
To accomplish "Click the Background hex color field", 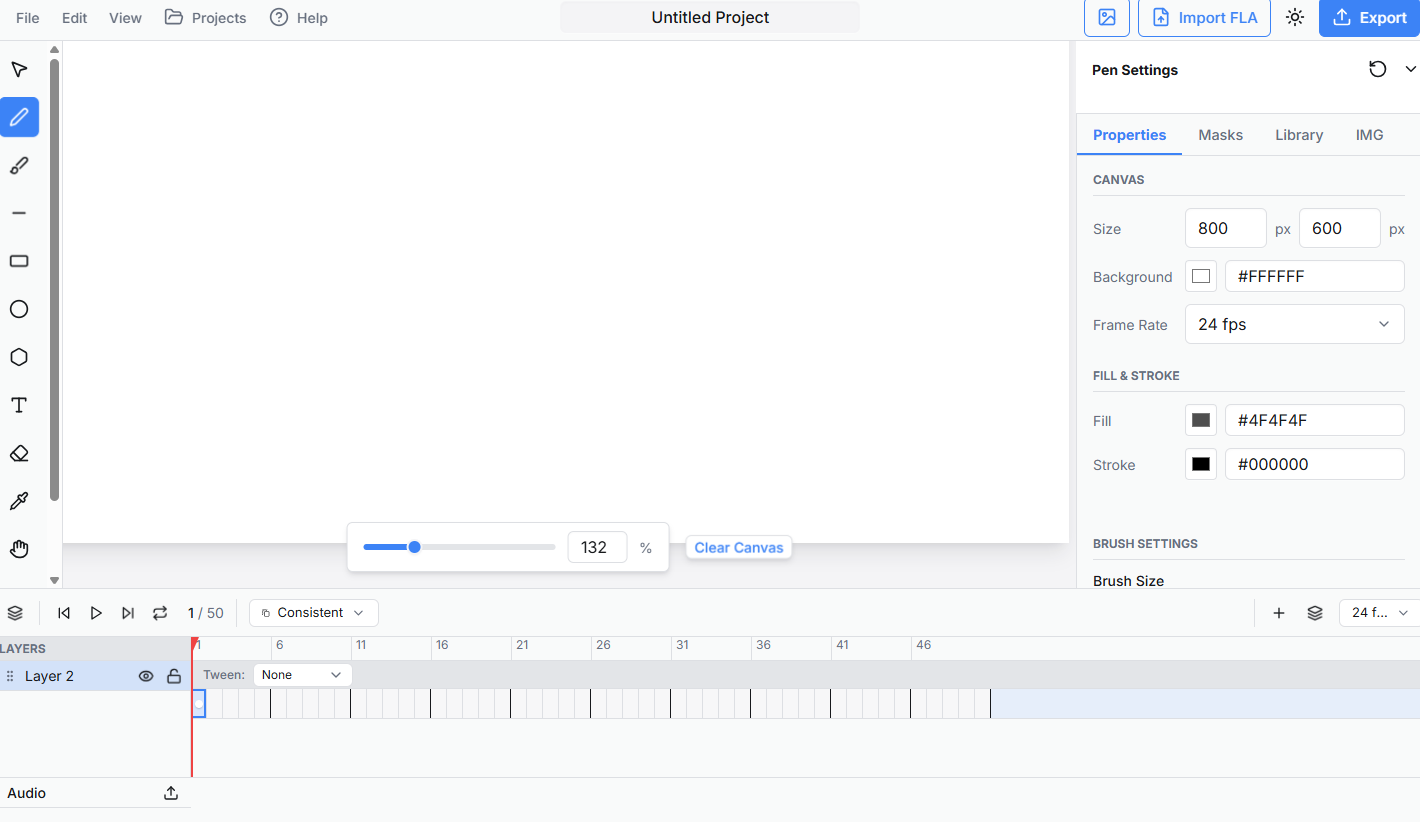I will [x=1315, y=276].
